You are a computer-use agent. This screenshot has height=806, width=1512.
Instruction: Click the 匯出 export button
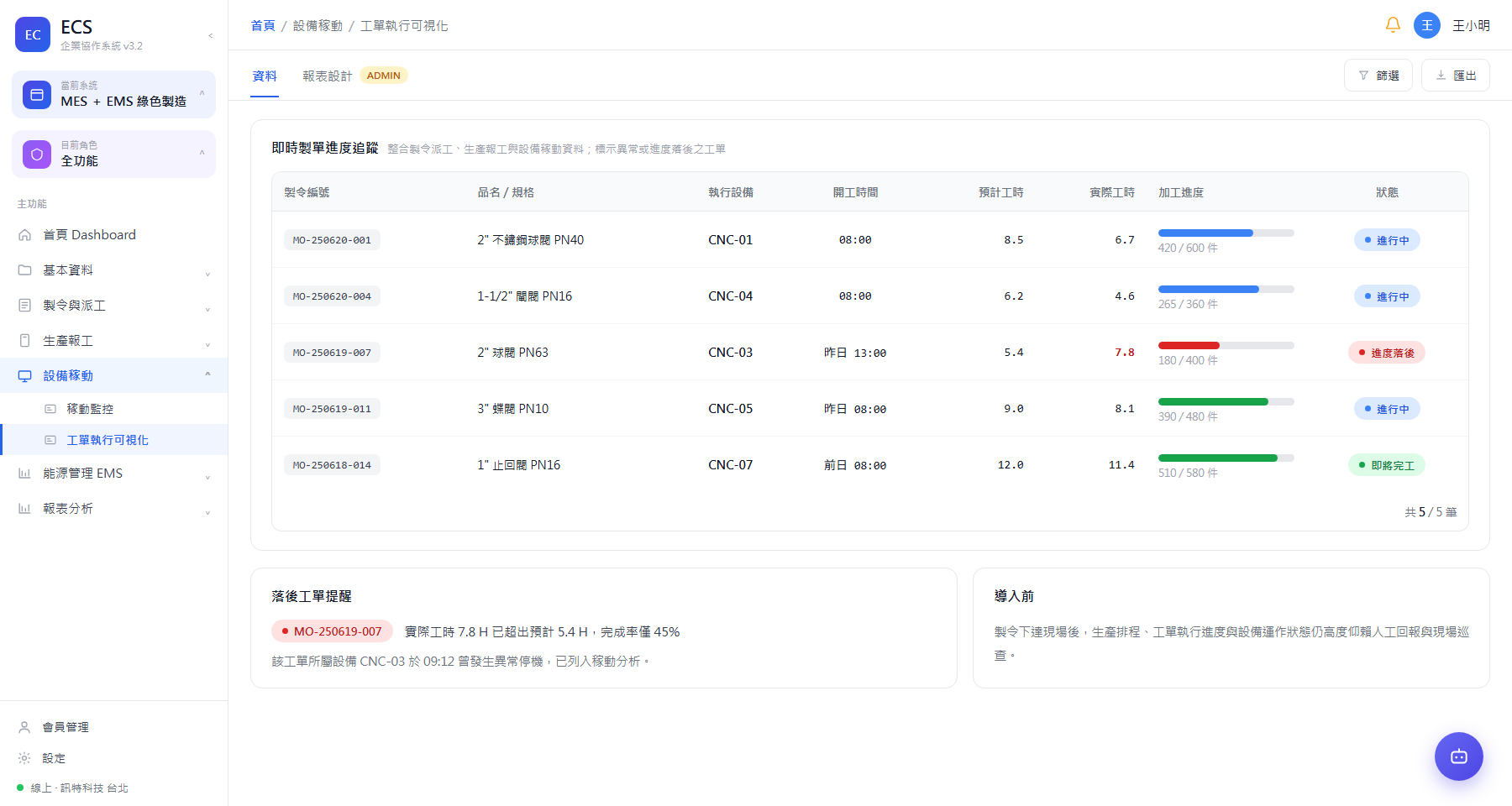tap(1456, 76)
